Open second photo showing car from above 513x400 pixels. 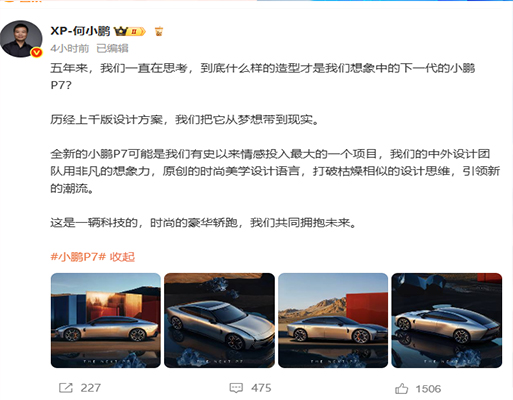(x=219, y=320)
